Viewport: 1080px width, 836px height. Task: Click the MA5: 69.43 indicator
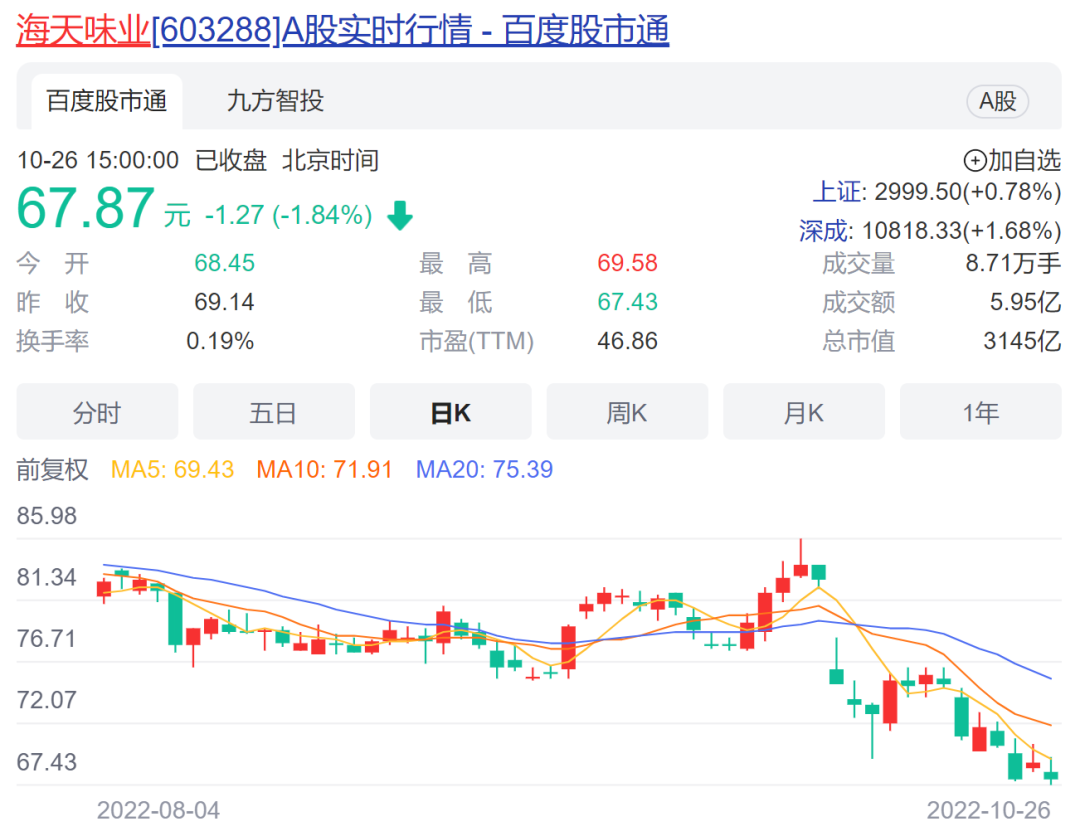coord(172,470)
